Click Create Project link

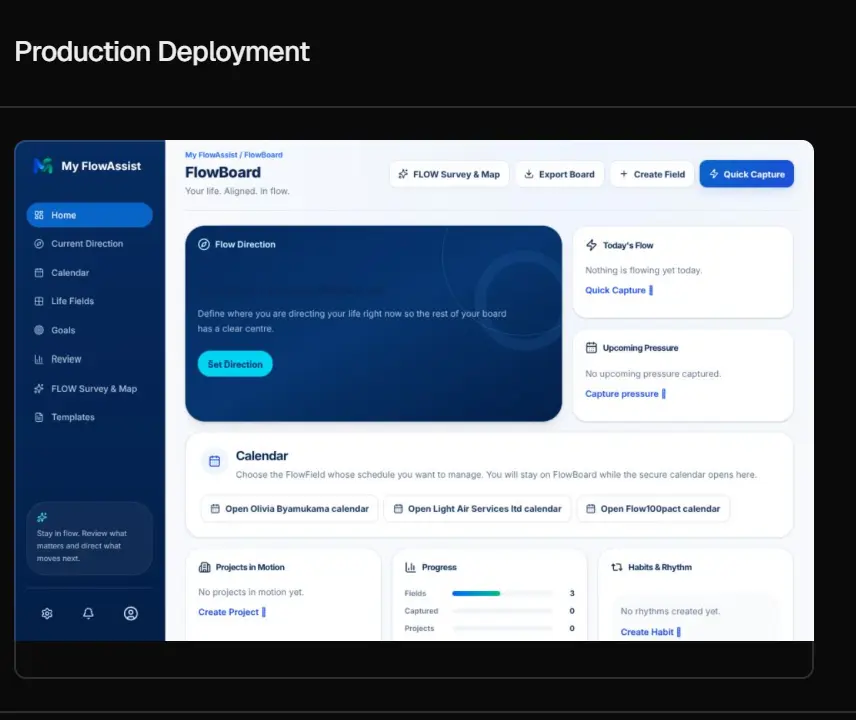[231, 612]
